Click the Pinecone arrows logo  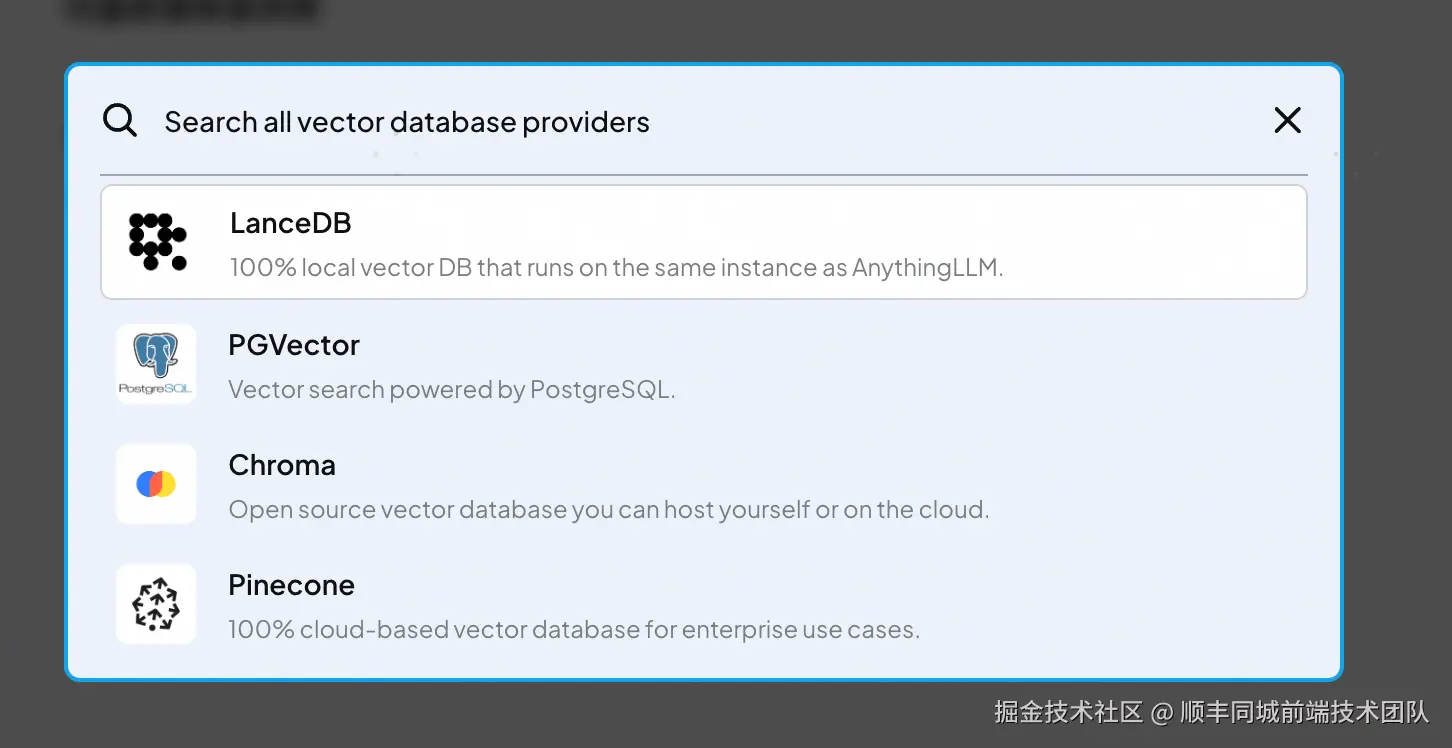156,604
